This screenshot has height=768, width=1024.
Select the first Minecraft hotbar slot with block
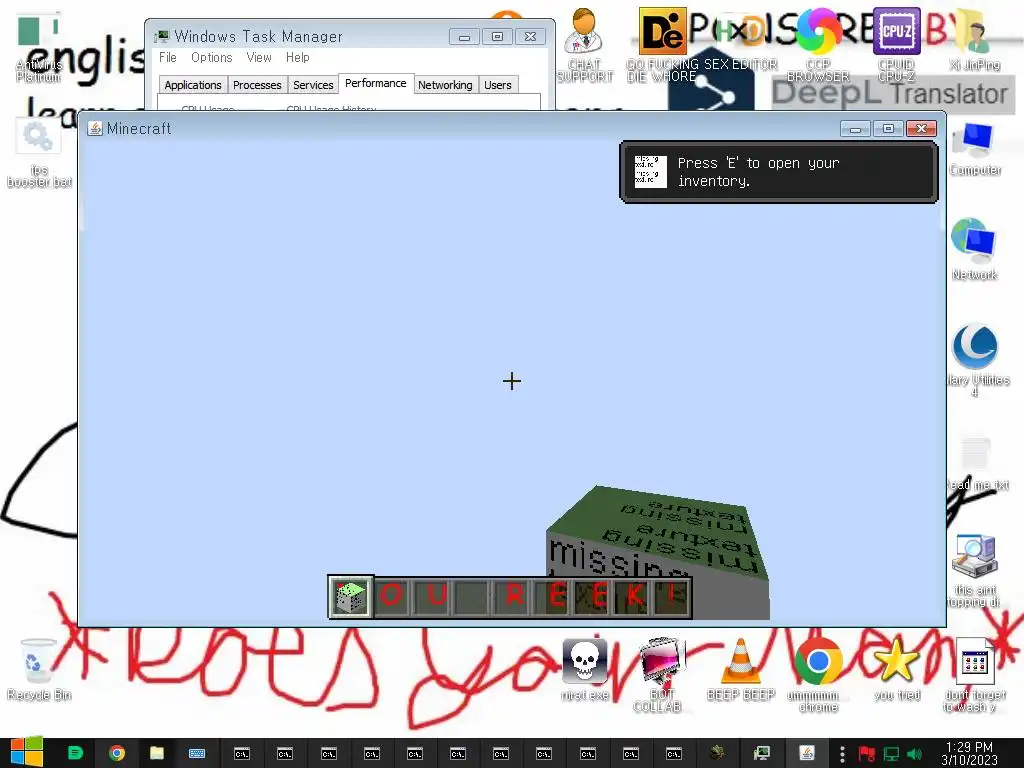tap(351, 596)
